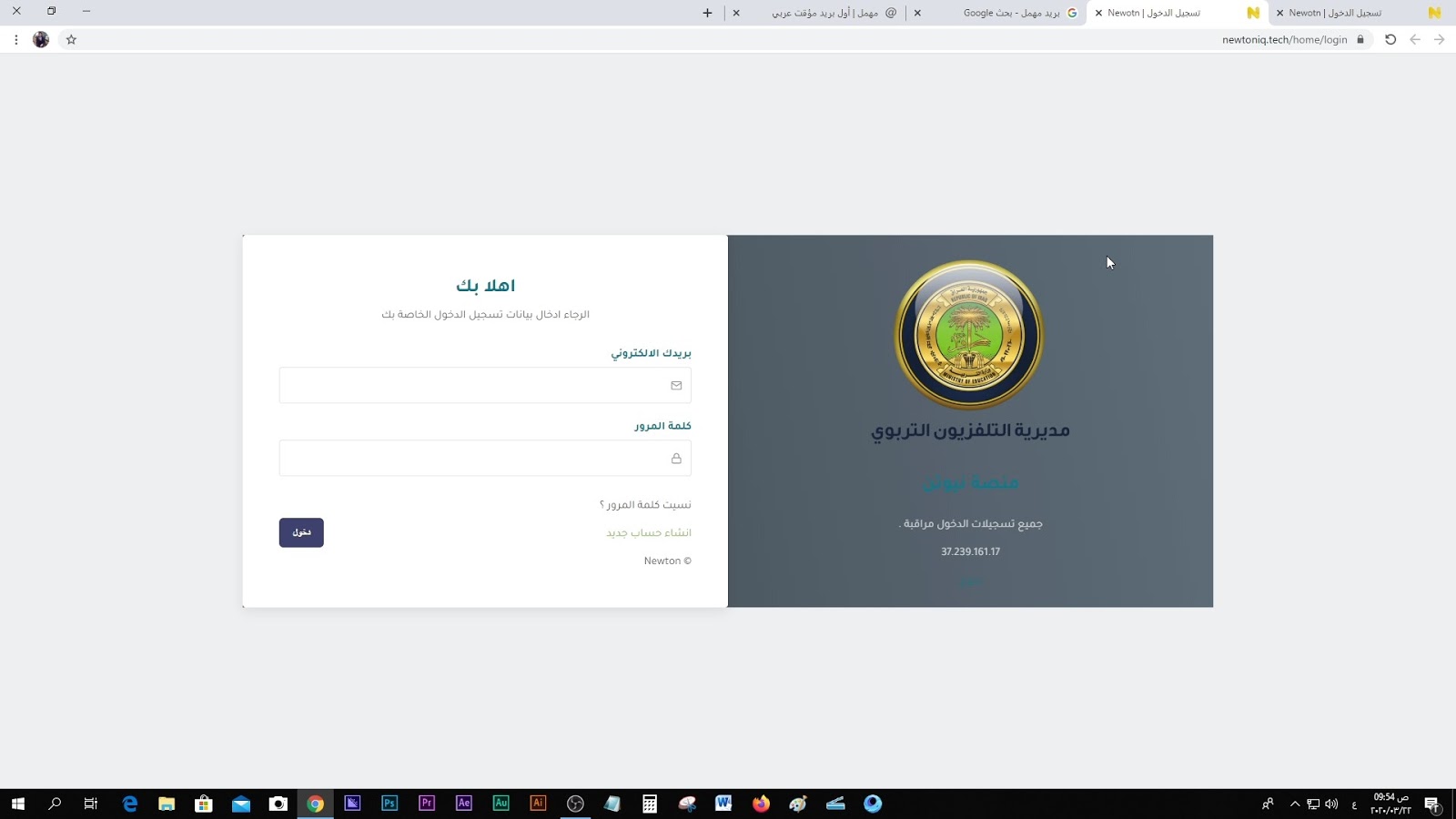Launch Microsoft Edge from the taskbar
The height and width of the screenshot is (819, 1456).
click(x=129, y=804)
